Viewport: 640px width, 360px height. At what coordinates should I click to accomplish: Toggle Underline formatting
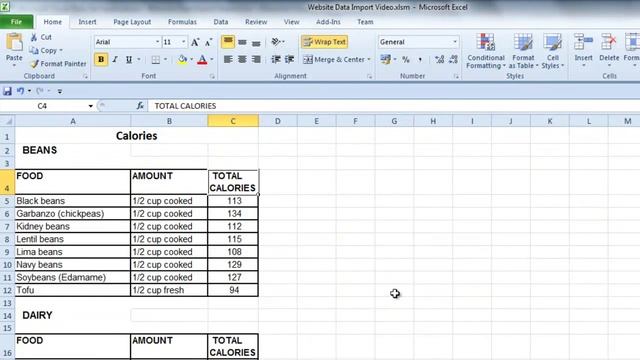click(129, 60)
